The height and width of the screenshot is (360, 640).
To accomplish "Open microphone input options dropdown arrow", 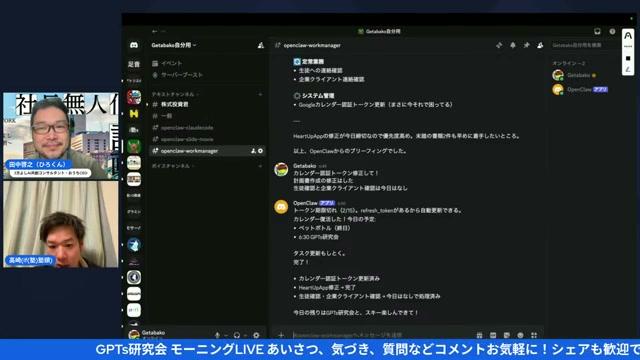I will (226, 335).
